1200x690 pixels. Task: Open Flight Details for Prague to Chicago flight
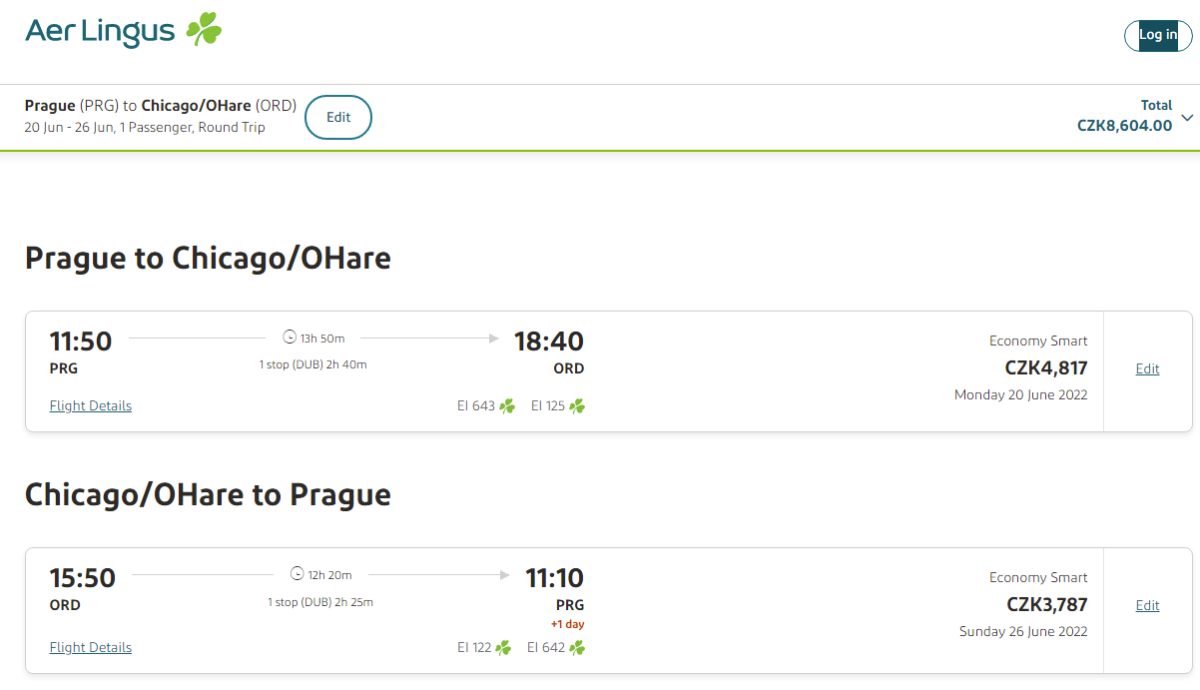click(x=90, y=406)
